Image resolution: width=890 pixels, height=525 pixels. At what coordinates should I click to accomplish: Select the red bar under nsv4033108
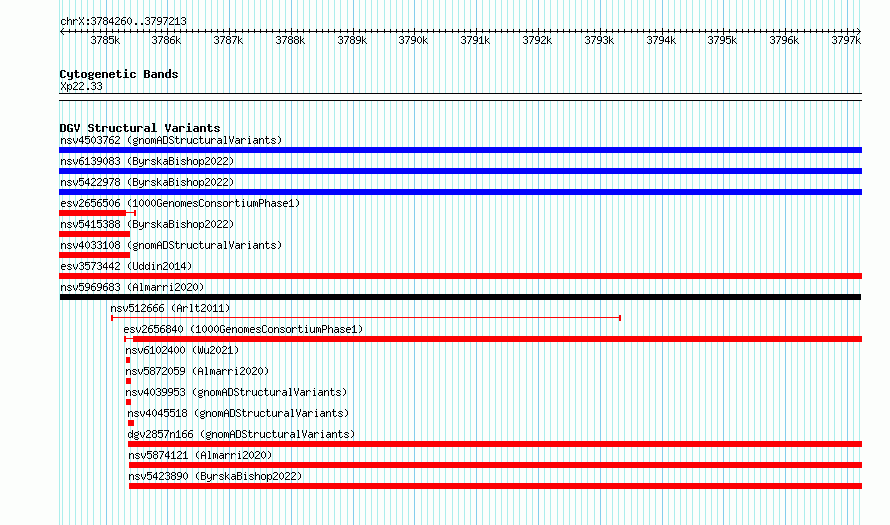point(94,255)
